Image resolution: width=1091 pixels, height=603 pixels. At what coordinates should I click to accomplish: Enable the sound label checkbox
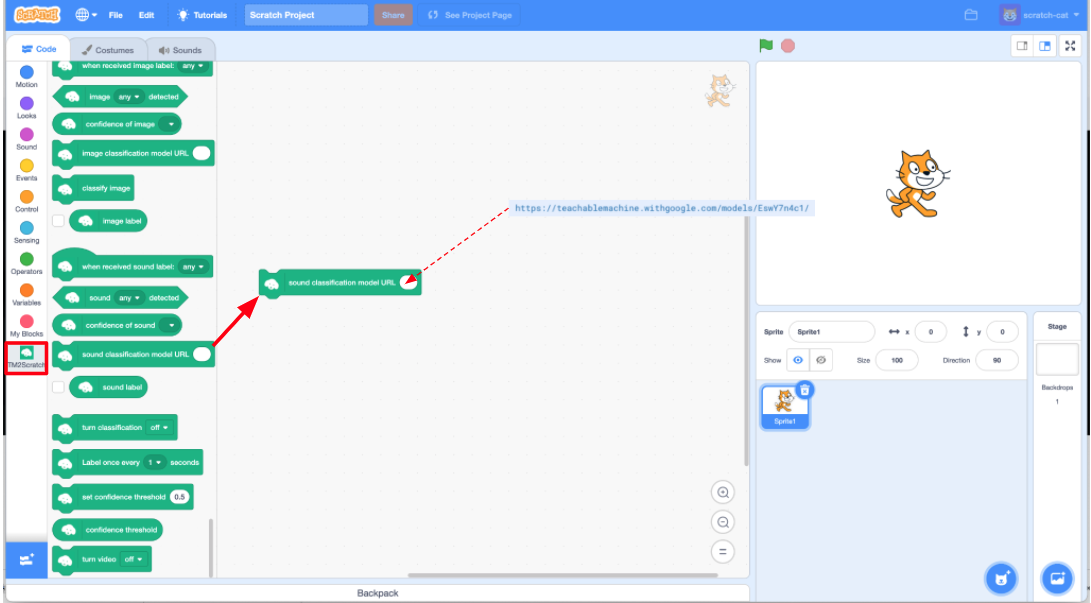tap(58, 387)
